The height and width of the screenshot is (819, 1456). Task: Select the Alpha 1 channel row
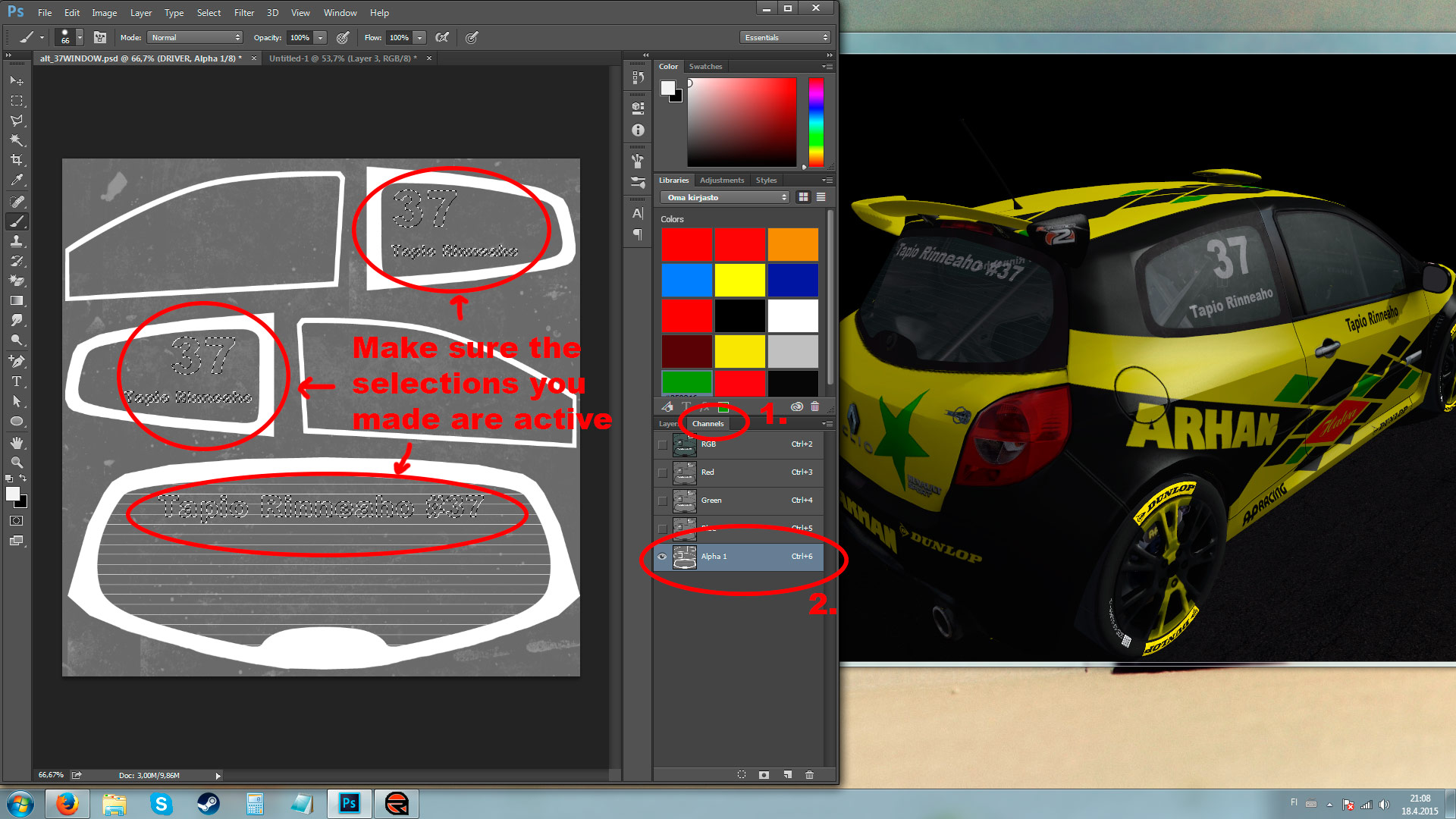(x=739, y=557)
